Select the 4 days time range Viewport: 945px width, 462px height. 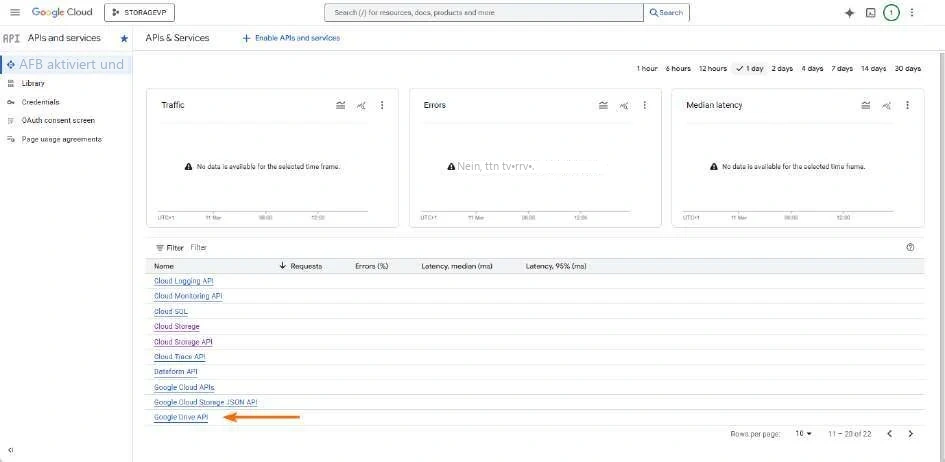812,69
